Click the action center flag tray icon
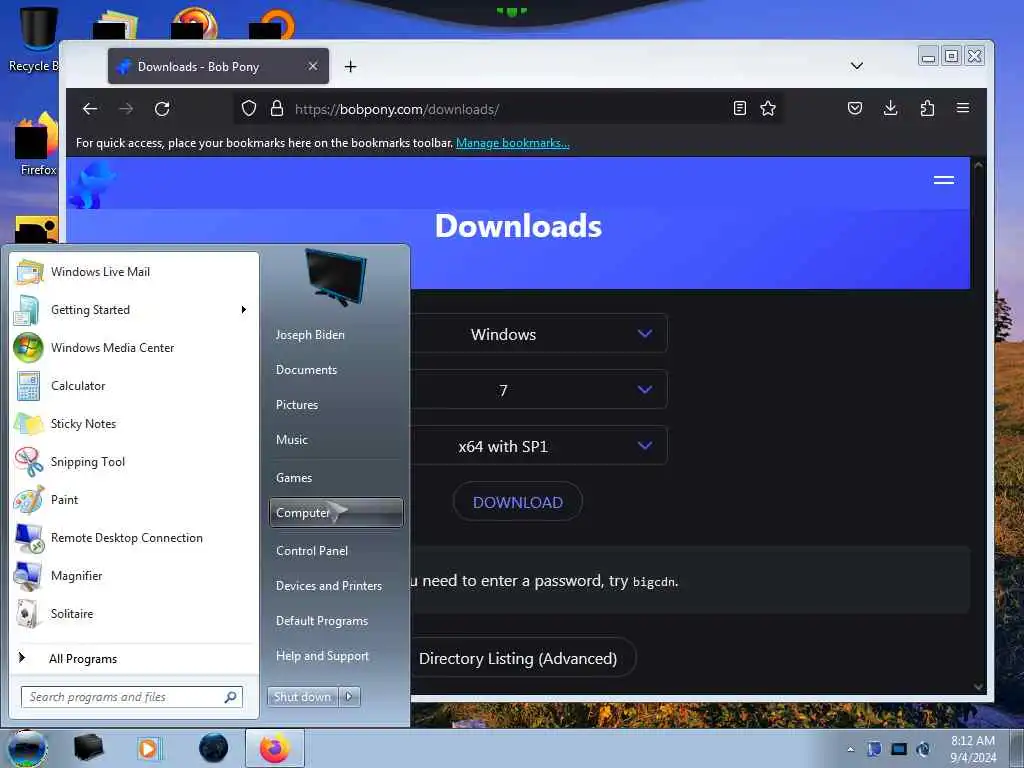The image size is (1024, 768). click(x=874, y=749)
